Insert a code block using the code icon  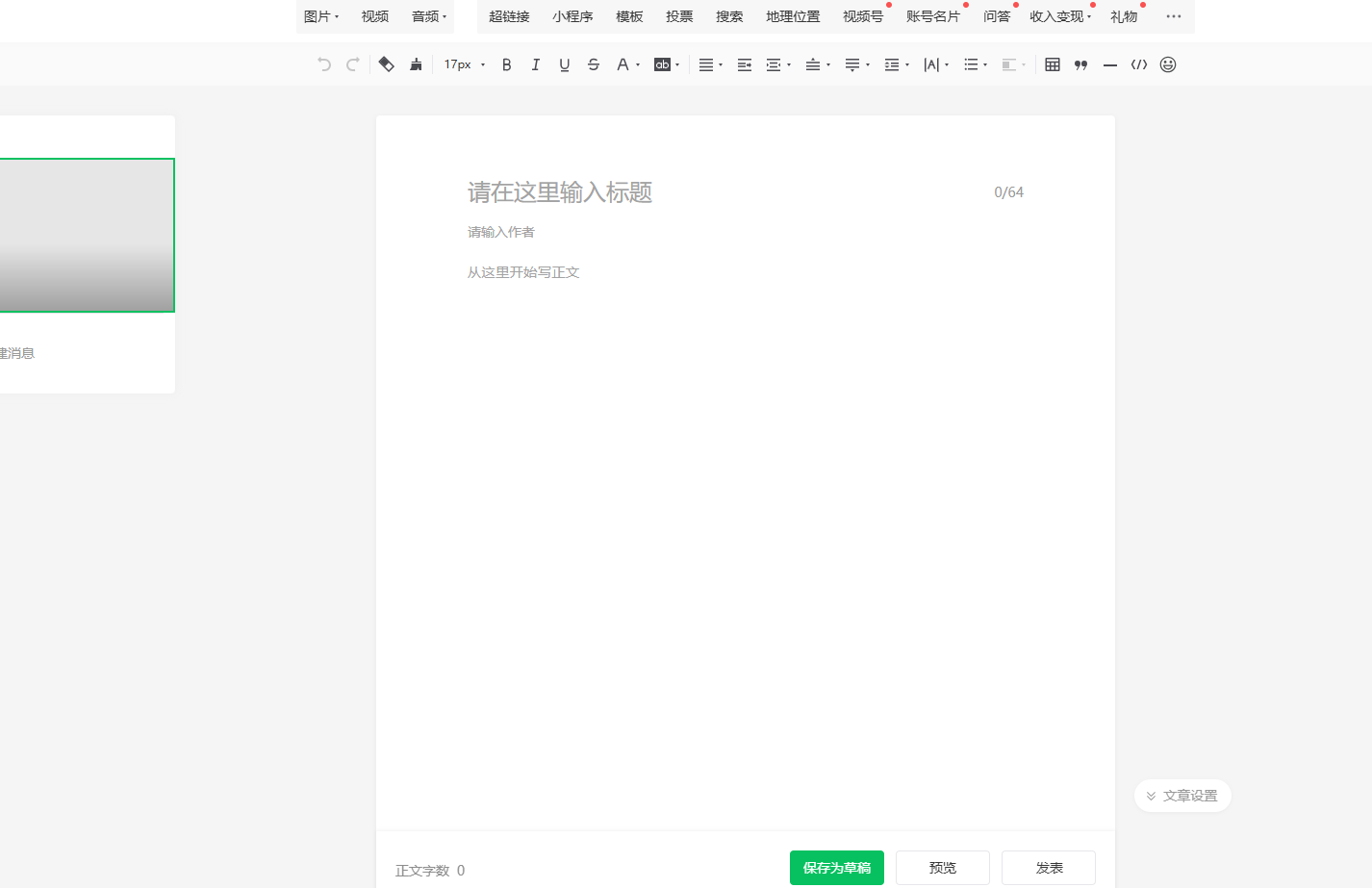click(x=1139, y=64)
